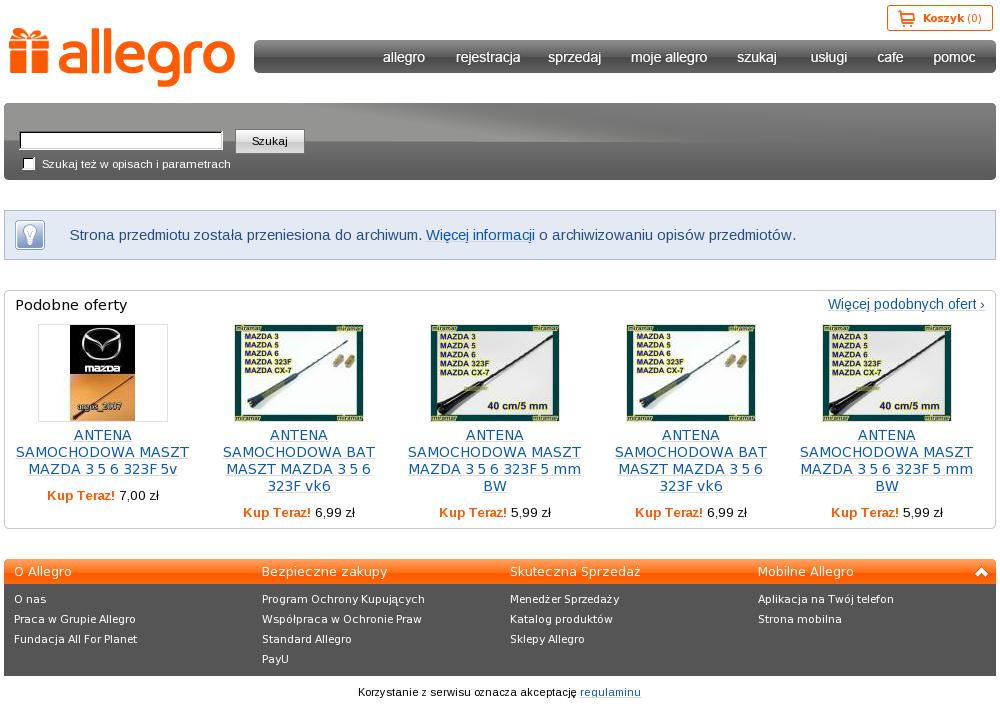The width and height of the screenshot is (1000, 712).
Task: Click Skuteczna Sprzedaż footer heading
Action: click(x=575, y=572)
